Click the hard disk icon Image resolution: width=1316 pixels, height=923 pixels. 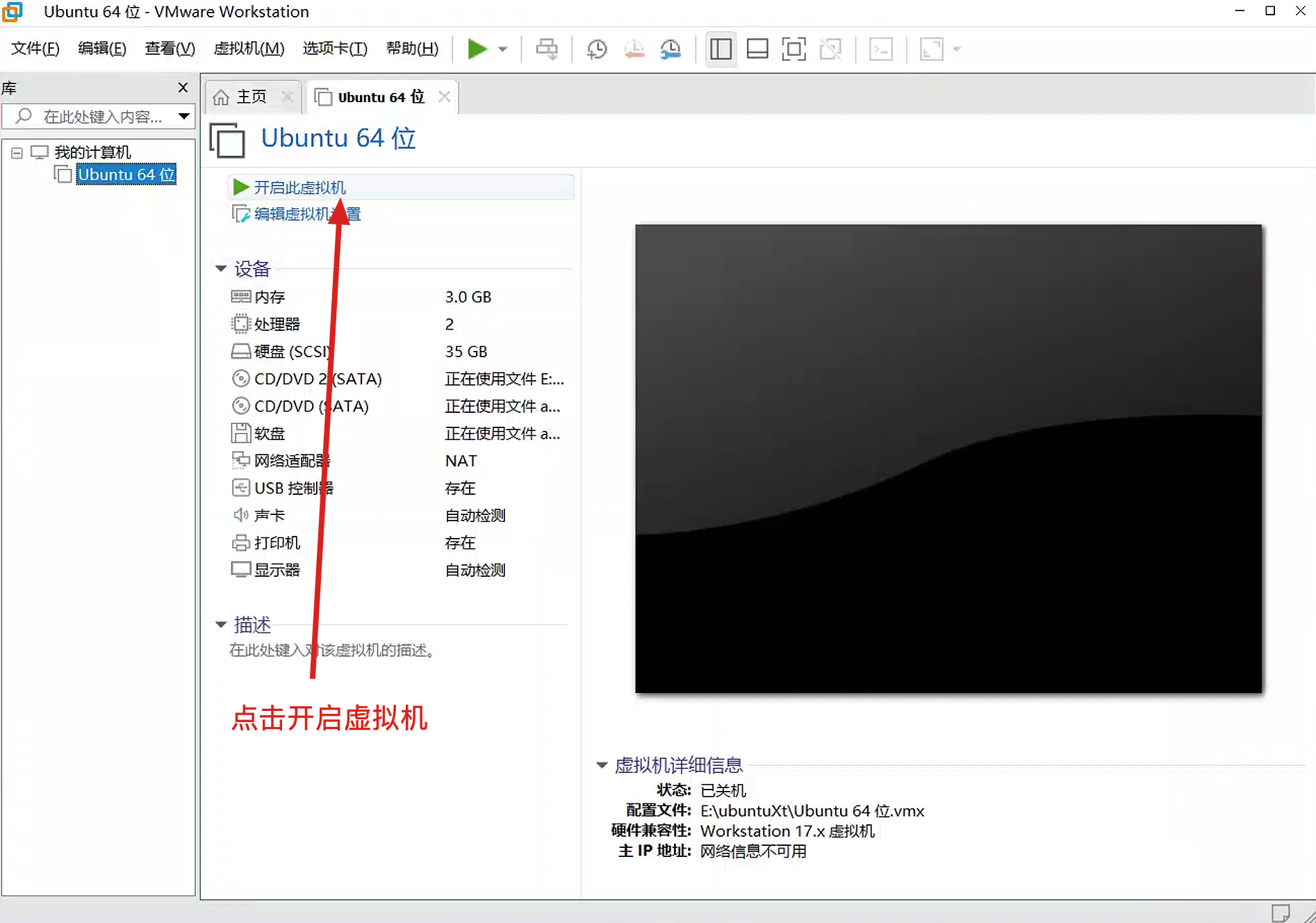(x=240, y=351)
